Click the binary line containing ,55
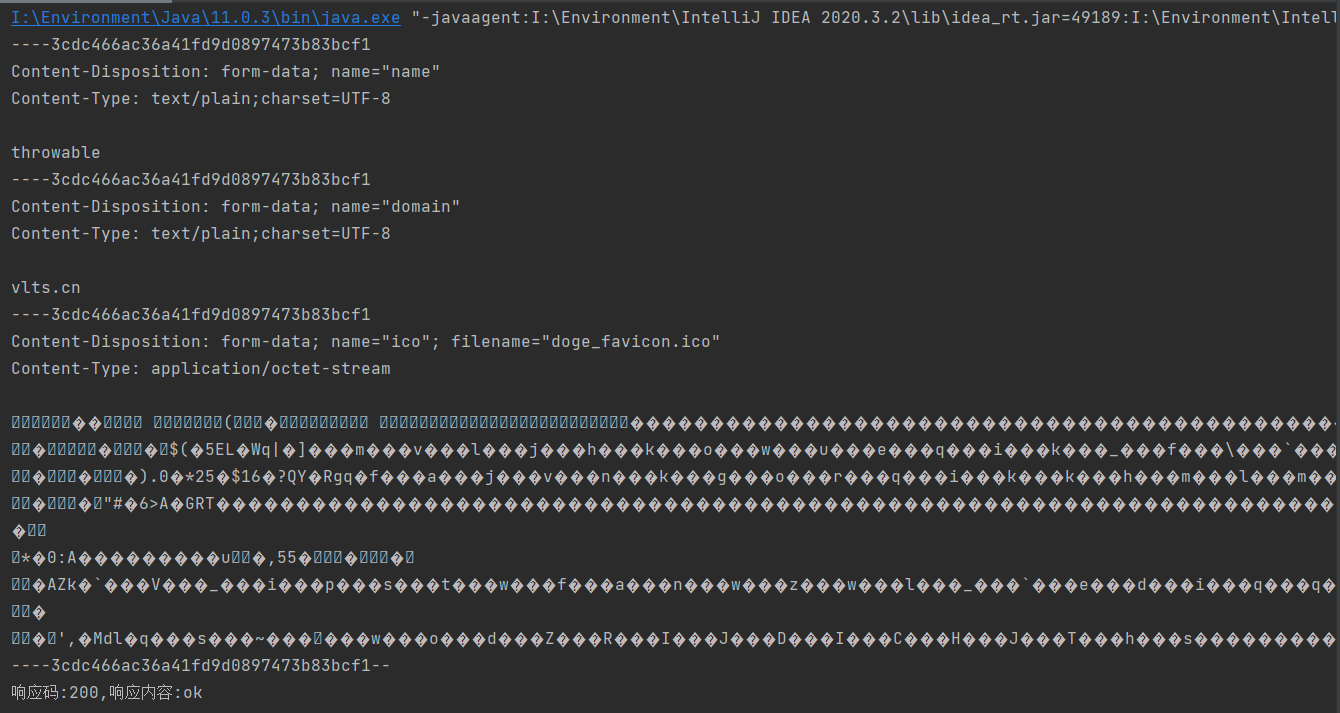The height and width of the screenshot is (713, 1340). click(x=213, y=558)
